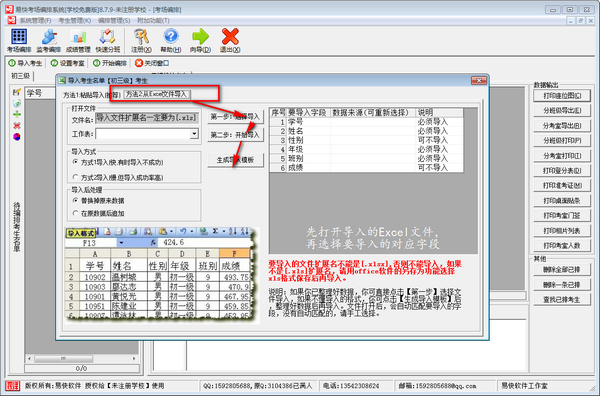600x396 pixels.
Task: Switch to 方法2从Excel文件导入 tab
Action: click(x=157, y=94)
